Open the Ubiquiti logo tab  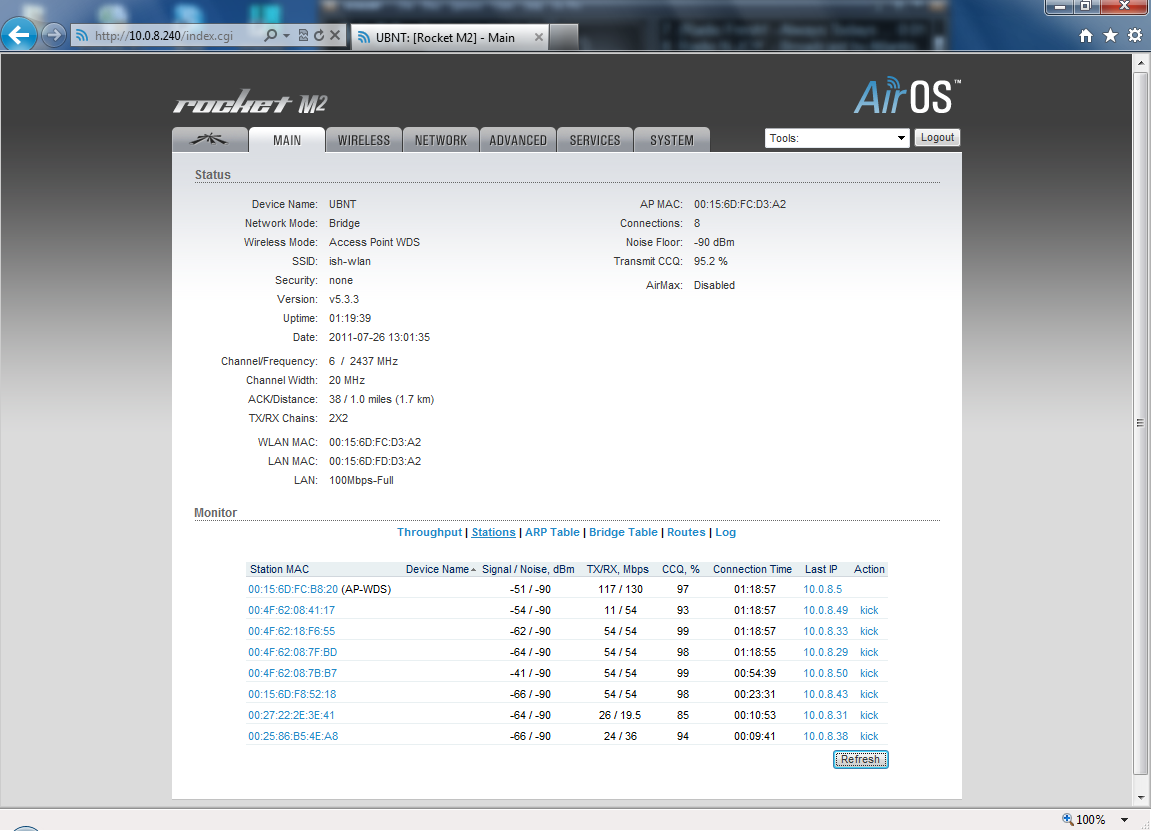(210, 140)
